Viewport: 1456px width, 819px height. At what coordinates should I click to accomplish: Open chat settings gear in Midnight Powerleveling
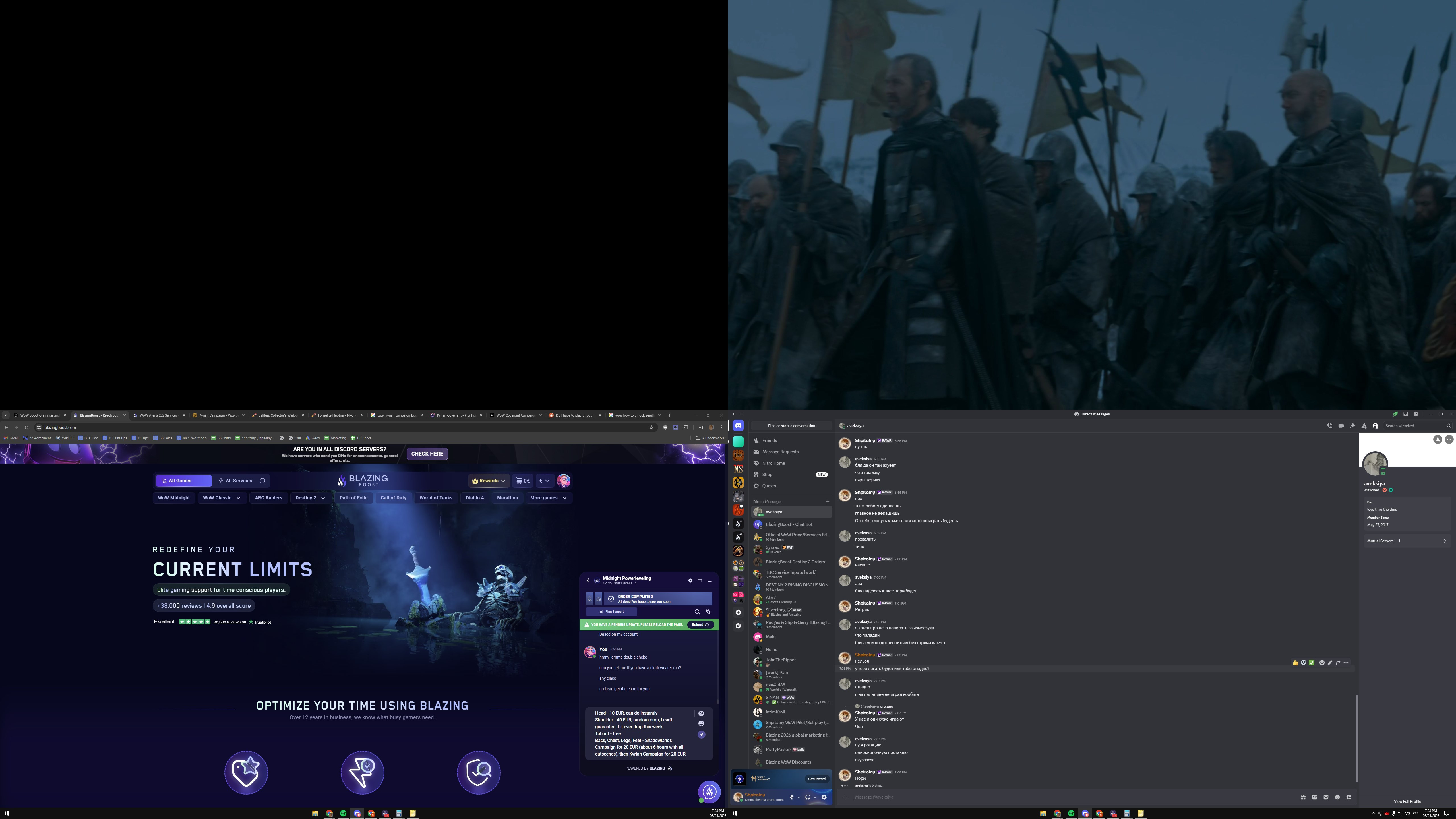click(x=690, y=580)
